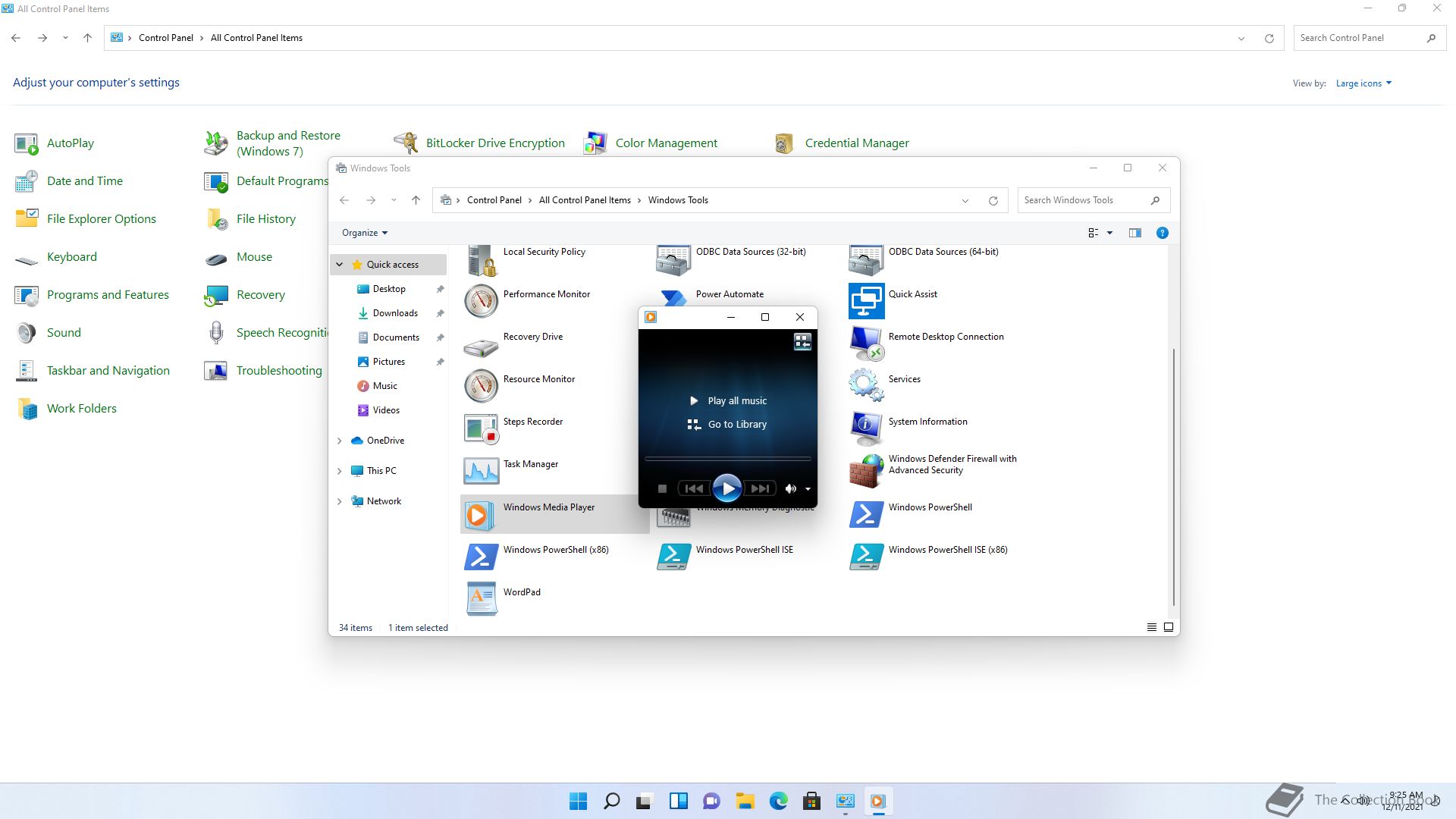Select Pictures in navigation pane

[x=389, y=362]
